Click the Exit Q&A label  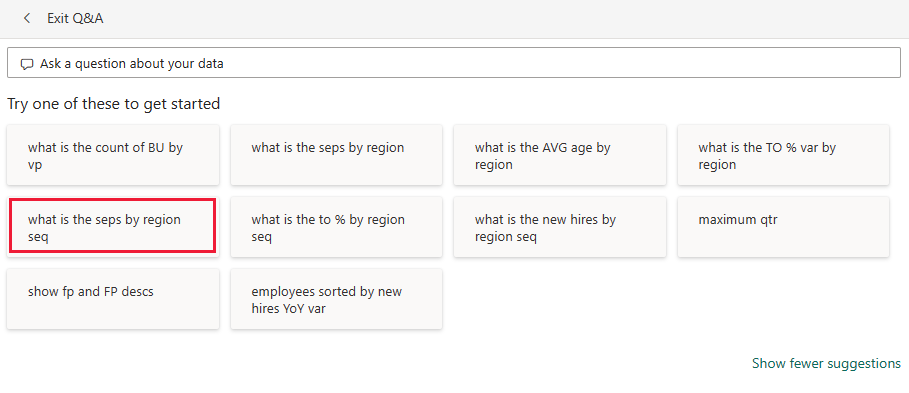(x=75, y=19)
